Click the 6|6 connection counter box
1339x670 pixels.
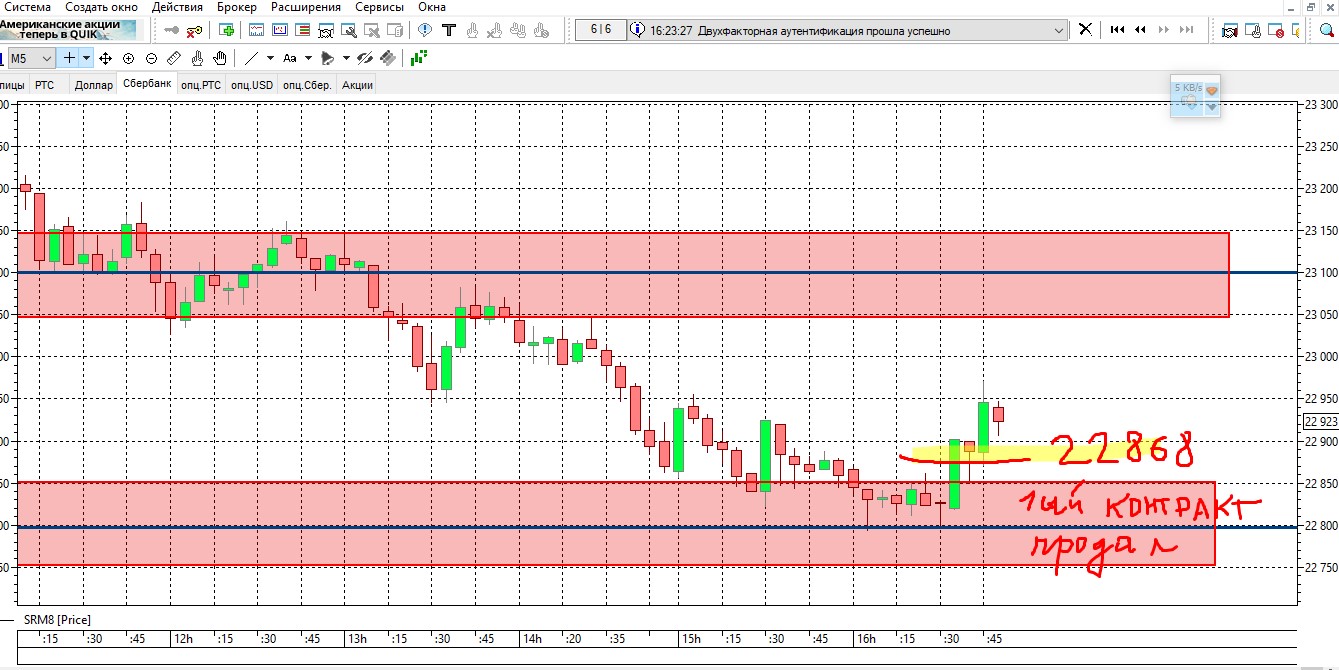[600, 29]
